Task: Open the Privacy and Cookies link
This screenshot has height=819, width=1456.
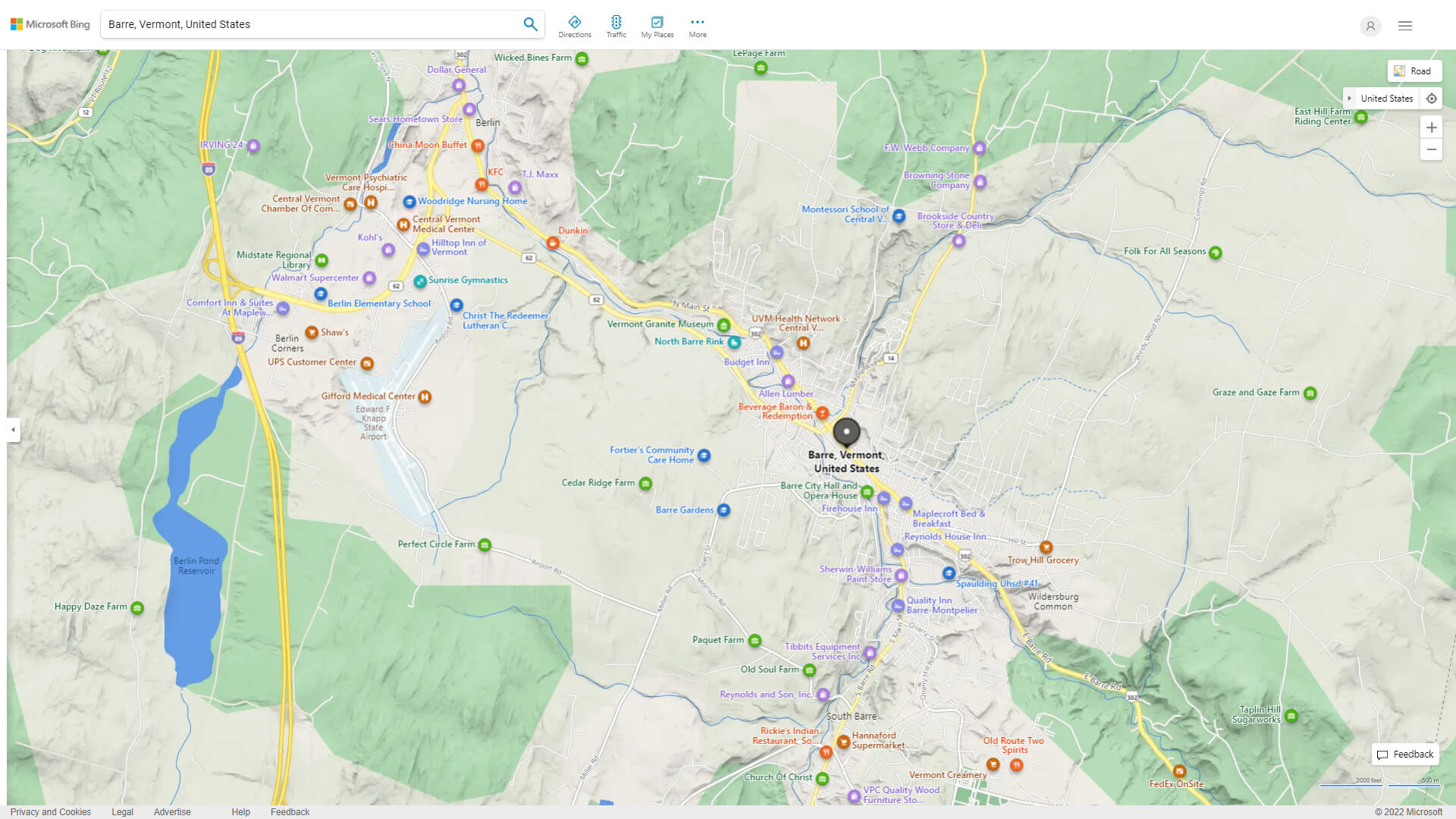Action: click(50, 811)
